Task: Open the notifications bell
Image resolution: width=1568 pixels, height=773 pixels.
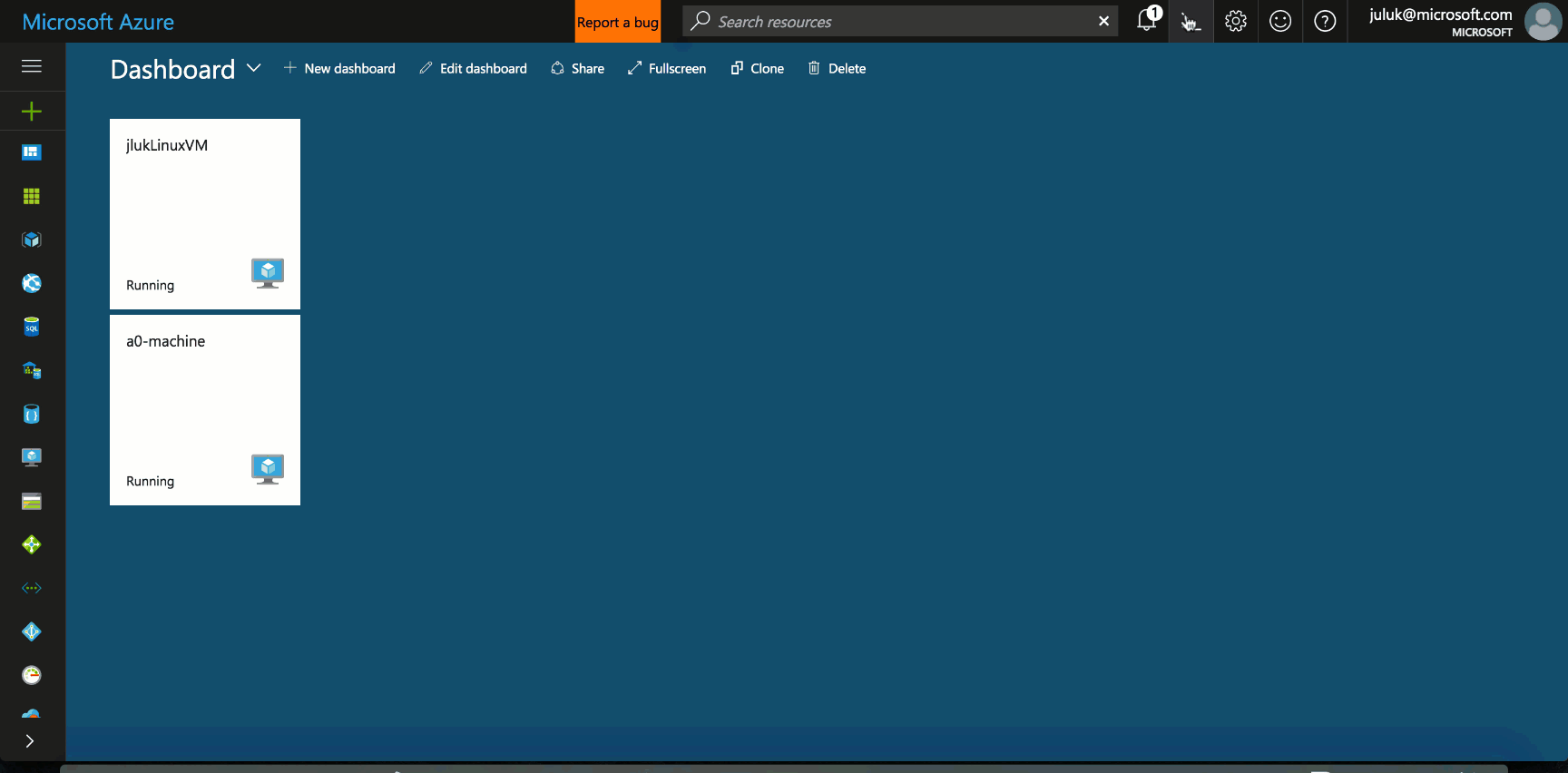Action: pos(1147,21)
